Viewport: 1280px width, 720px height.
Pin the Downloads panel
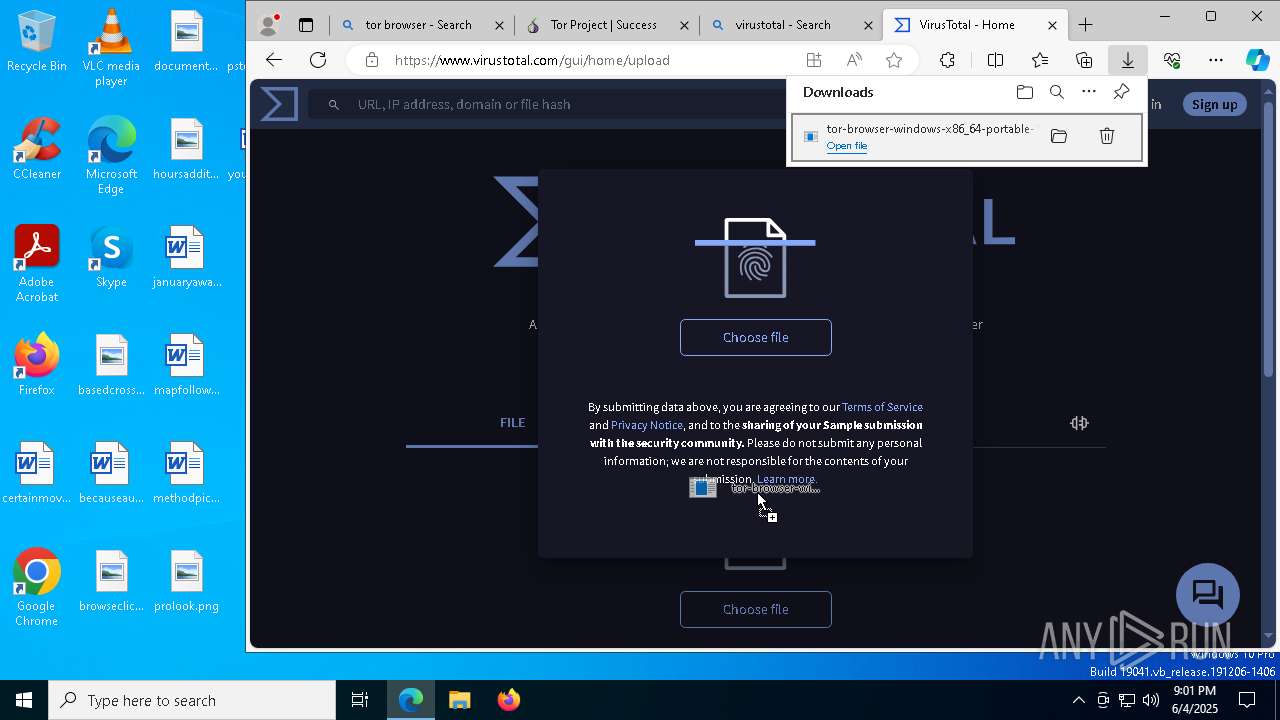coord(1121,92)
